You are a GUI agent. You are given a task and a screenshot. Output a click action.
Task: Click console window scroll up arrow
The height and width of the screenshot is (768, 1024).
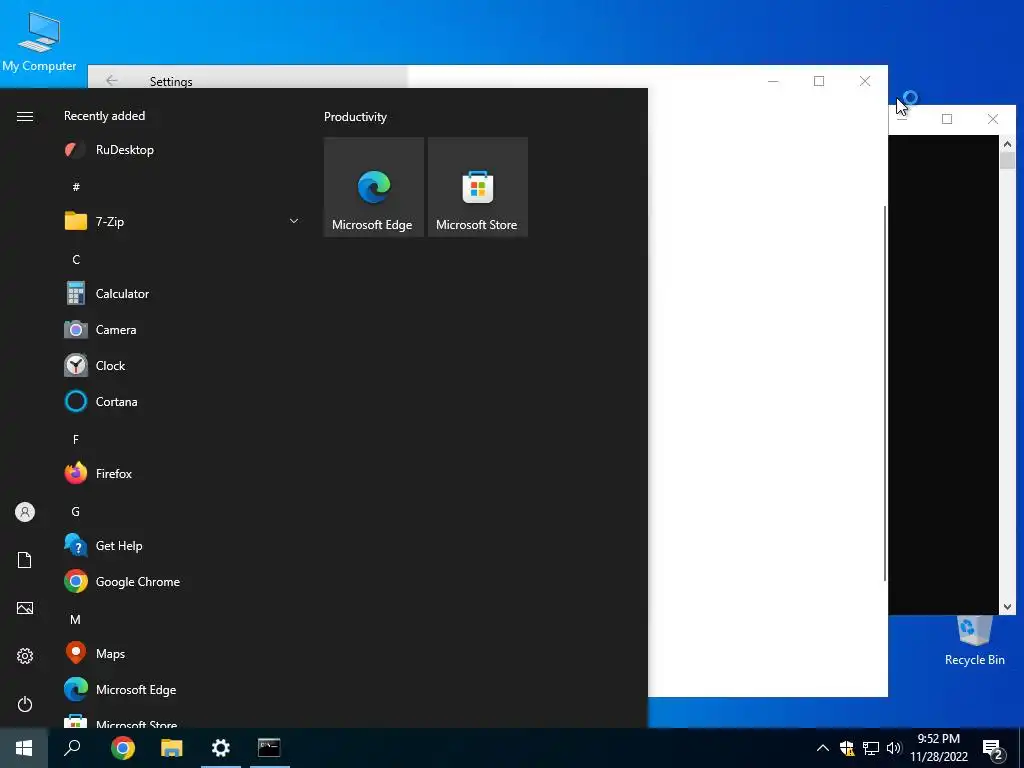tap(1007, 144)
